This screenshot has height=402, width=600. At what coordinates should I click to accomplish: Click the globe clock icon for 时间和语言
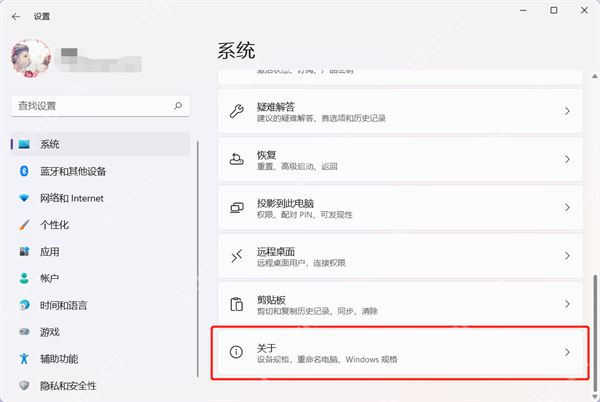pyautogui.click(x=24, y=305)
